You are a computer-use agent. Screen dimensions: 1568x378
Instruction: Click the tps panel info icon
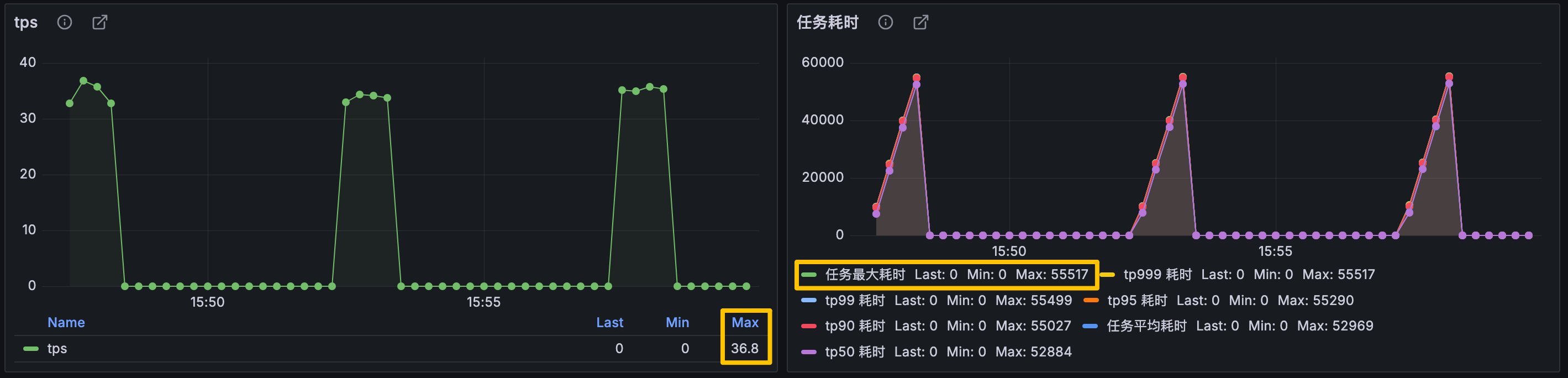[x=65, y=23]
